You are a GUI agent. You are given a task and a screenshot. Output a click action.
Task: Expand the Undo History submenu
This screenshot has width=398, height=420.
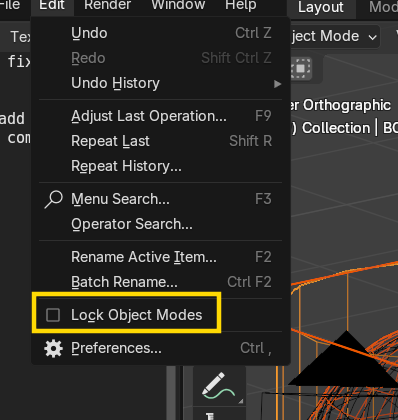tap(160, 83)
